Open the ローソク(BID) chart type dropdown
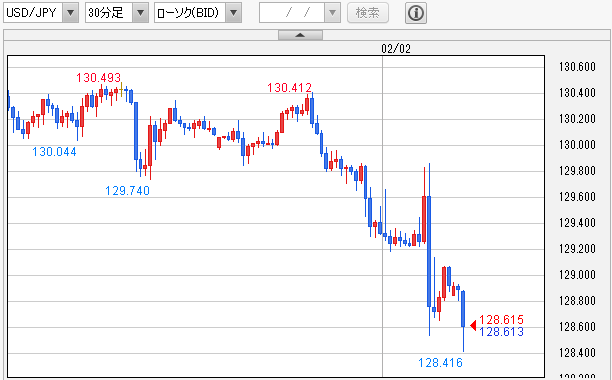This screenshot has width=612, height=380. click(198, 13)
